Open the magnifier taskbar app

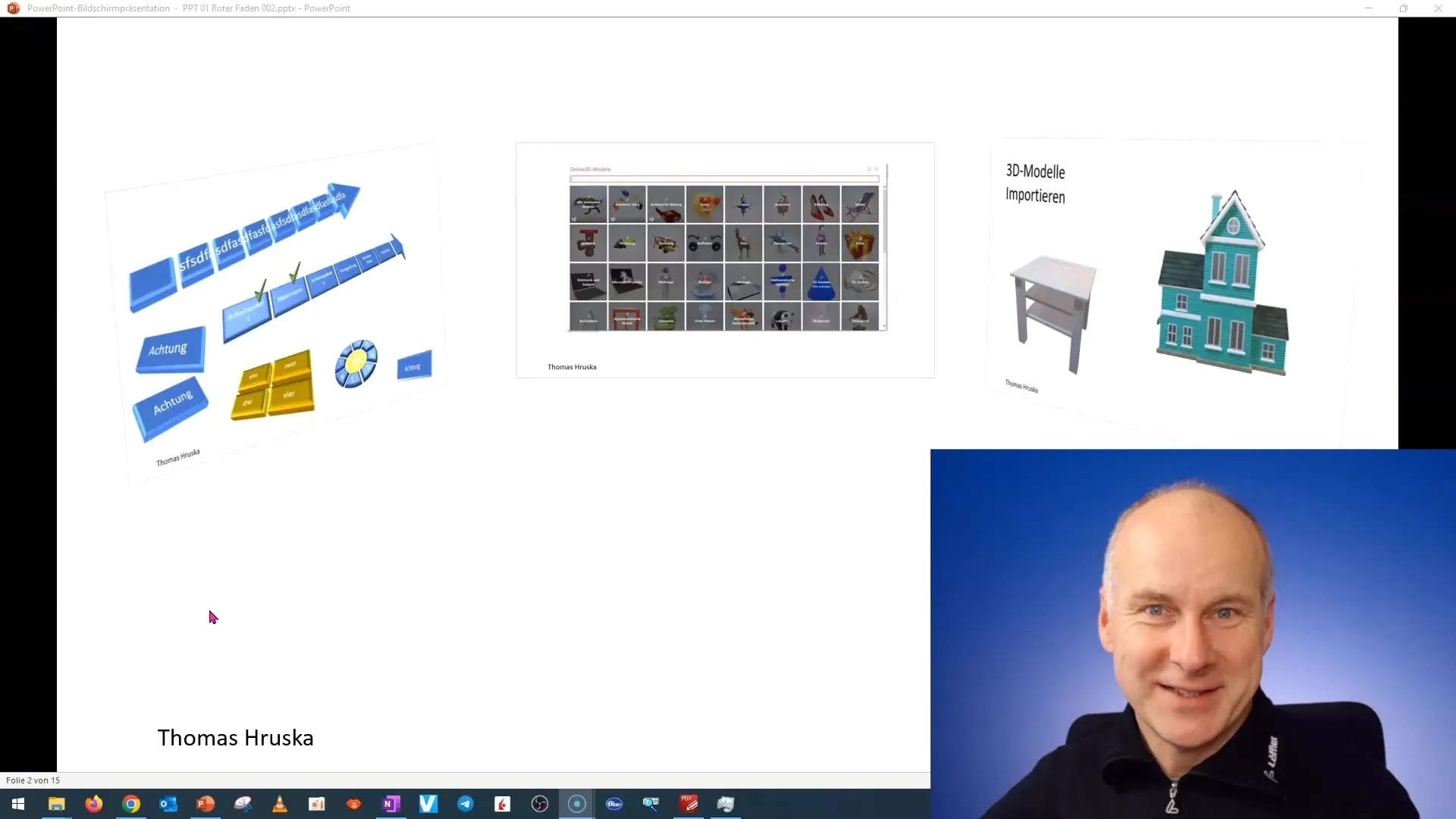click(x=651, y=804)
